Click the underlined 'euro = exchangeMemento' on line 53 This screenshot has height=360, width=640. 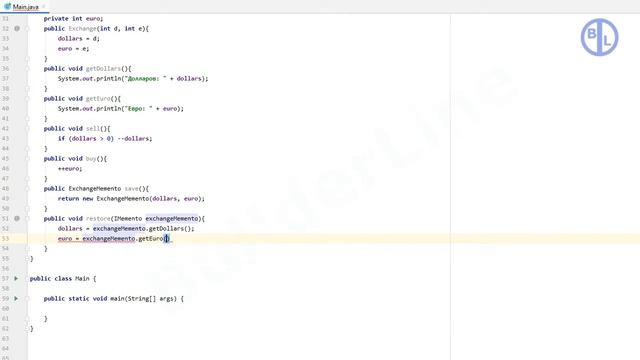point(96,238)
